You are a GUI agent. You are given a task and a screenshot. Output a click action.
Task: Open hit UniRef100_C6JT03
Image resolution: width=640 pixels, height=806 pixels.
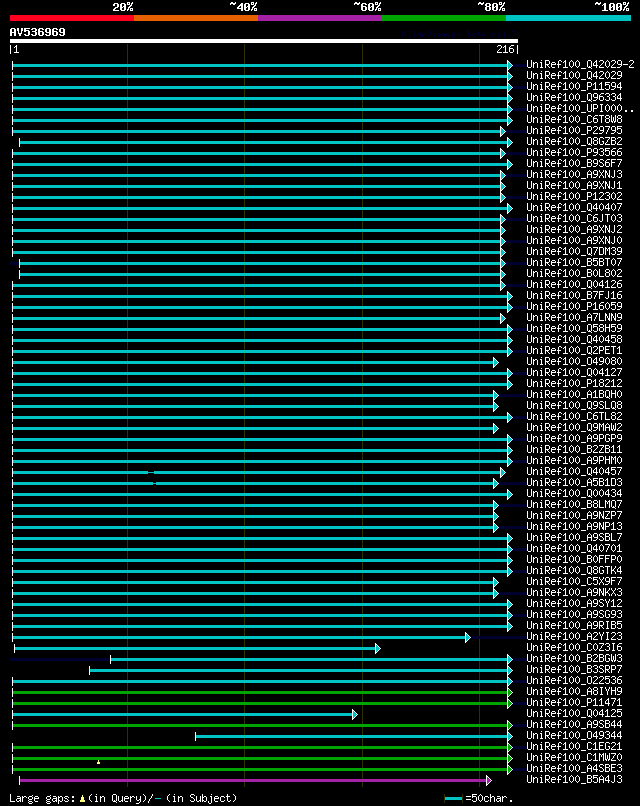574,218
